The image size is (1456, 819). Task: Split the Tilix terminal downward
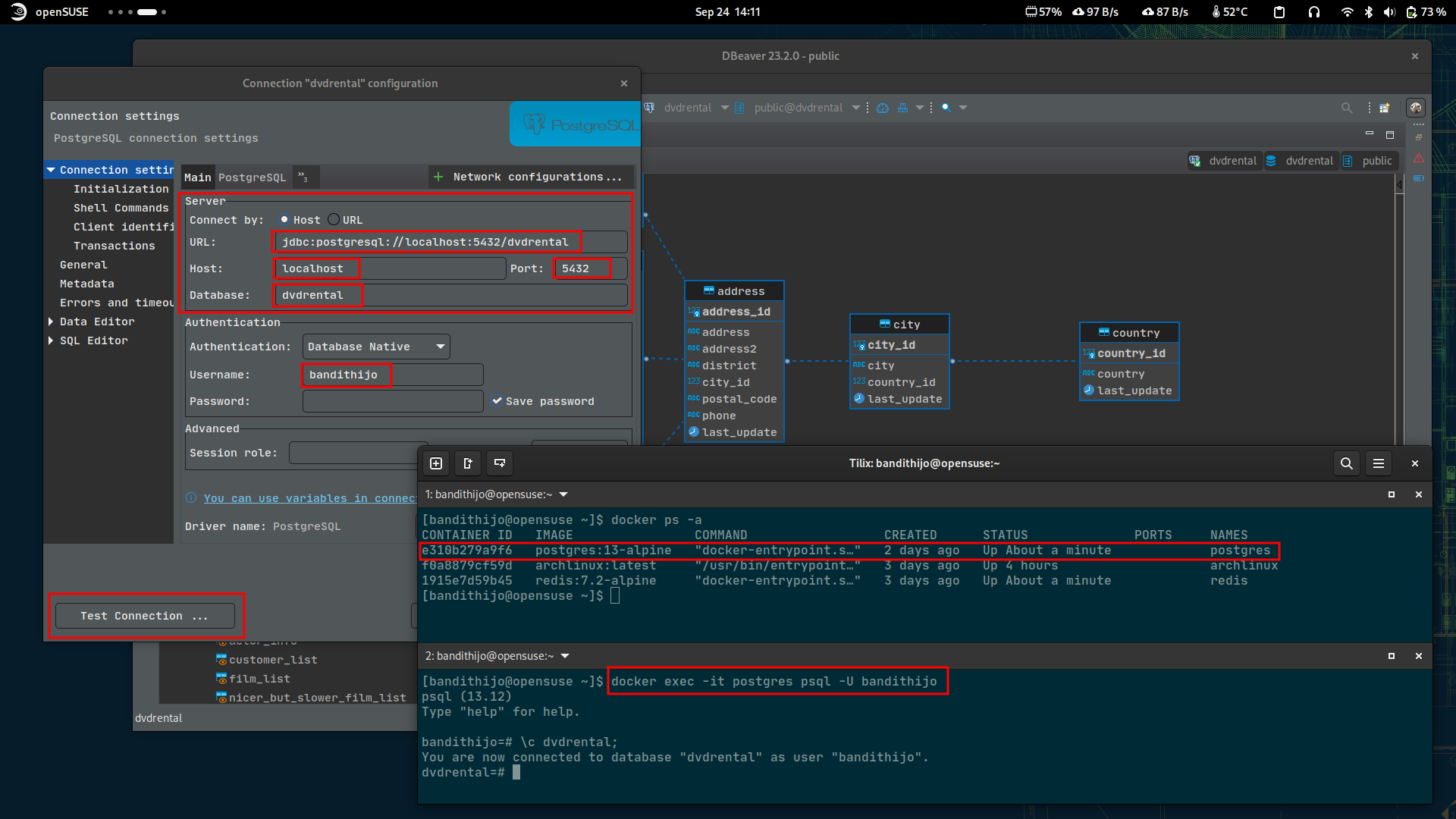500,463
